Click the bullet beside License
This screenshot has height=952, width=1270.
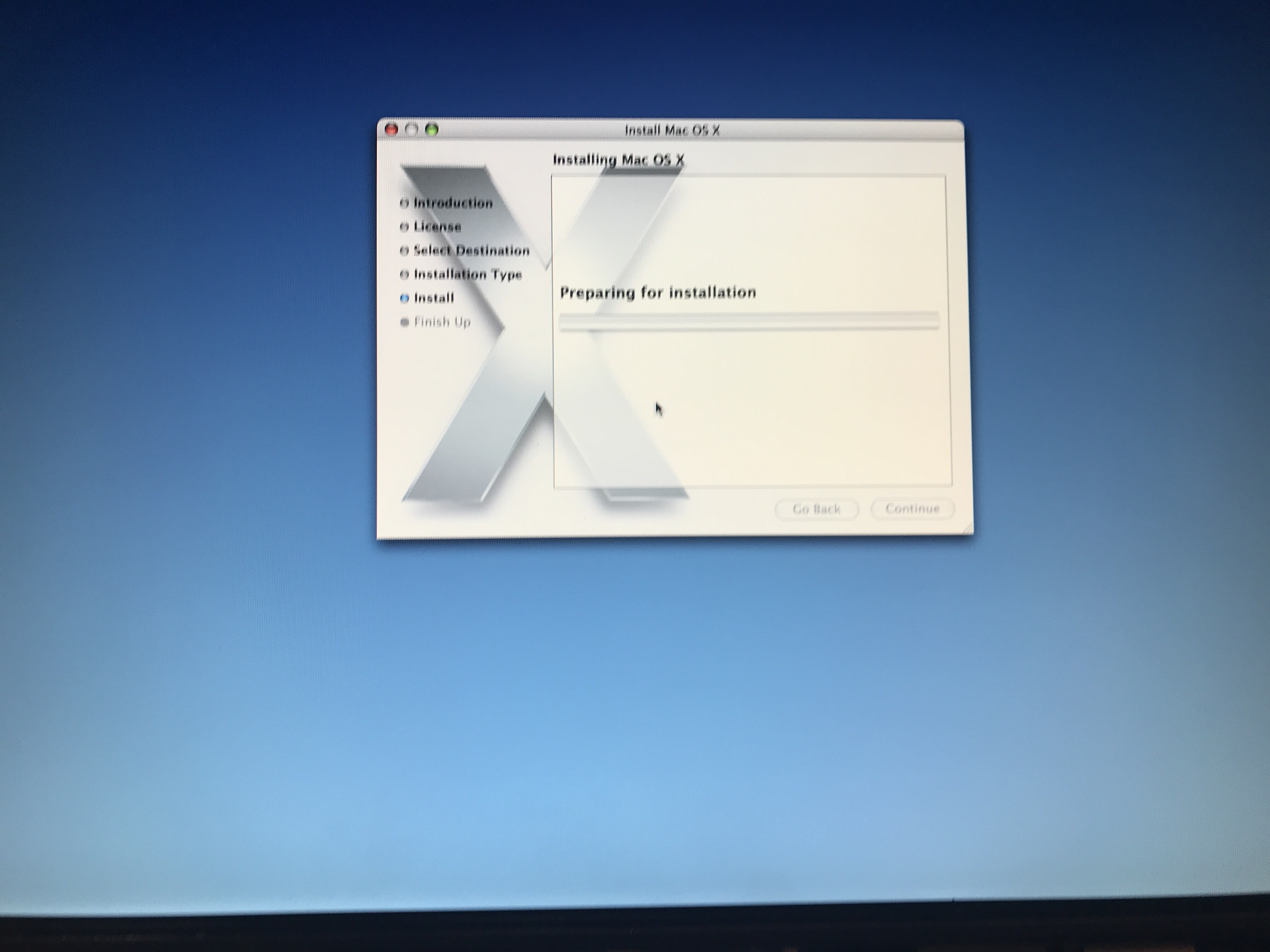[x=404, y=227]
